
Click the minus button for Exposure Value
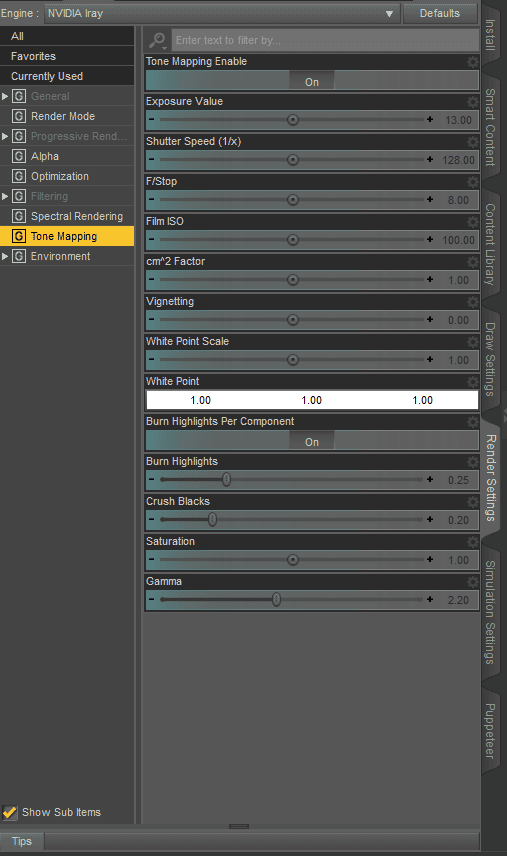151,120
